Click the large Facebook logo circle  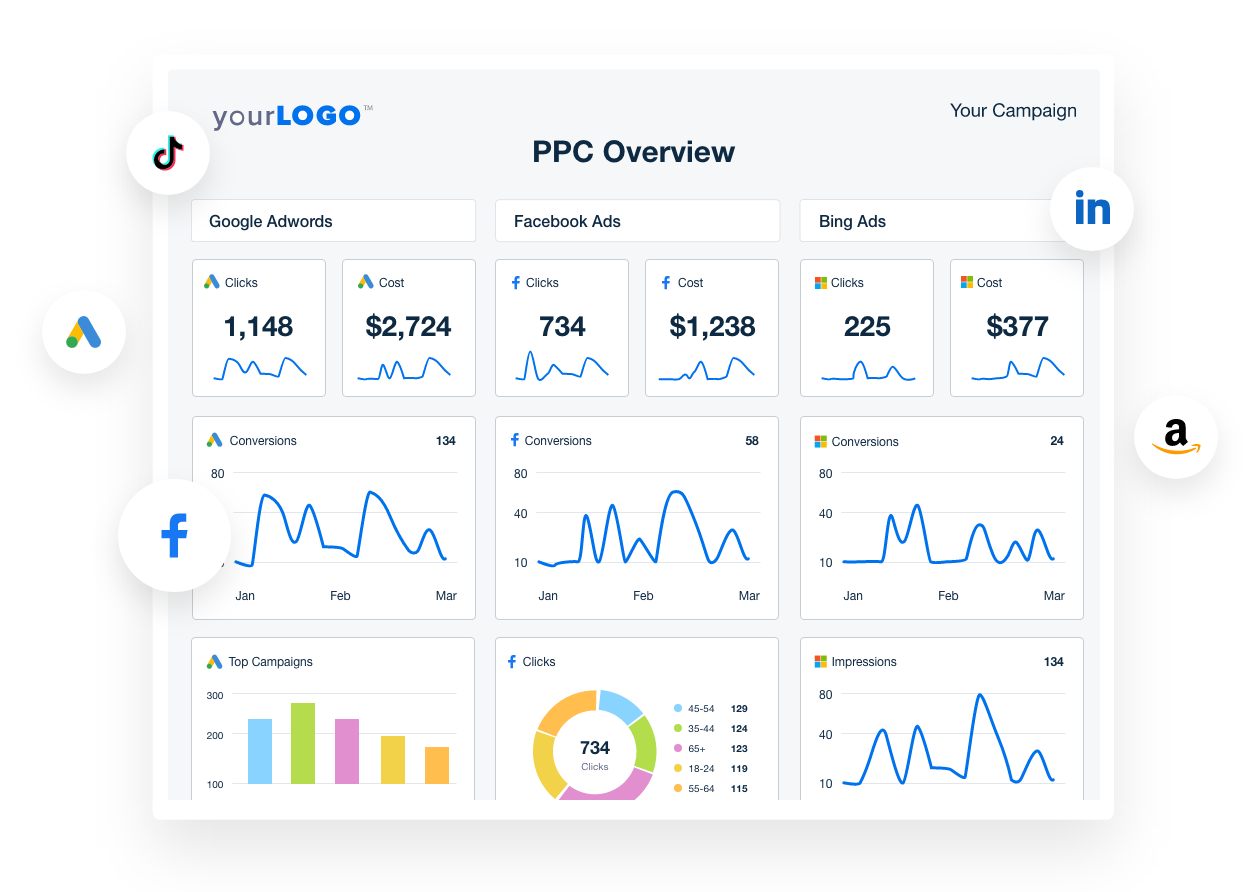tap(175, 535)
